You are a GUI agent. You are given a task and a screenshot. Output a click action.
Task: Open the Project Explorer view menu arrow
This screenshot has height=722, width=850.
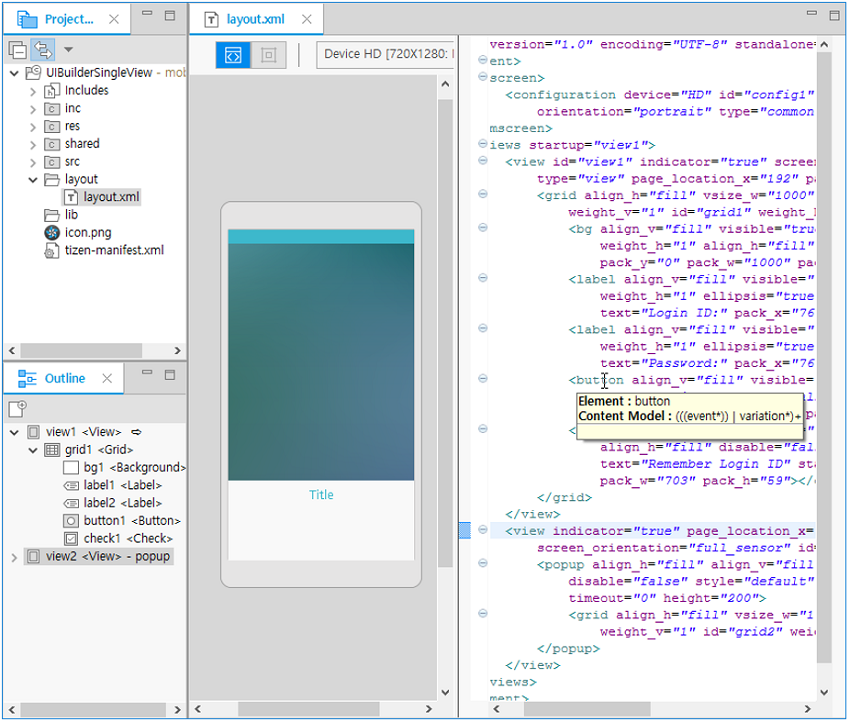click(x=68, y=49)
